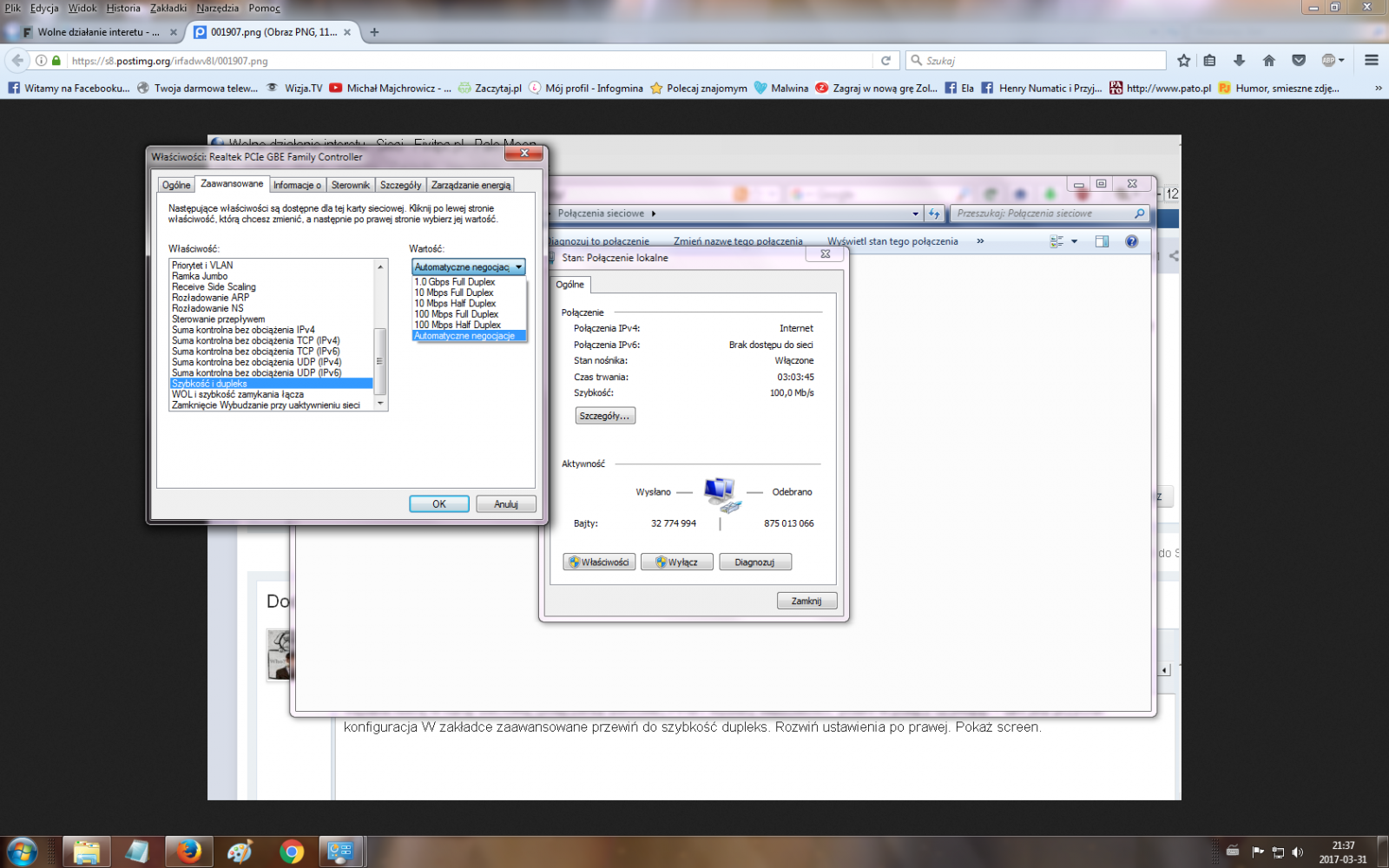The width and height of the screenshot is (1389, 868).
Task: Open the Malwina bookmark
Action: coord(781,88)
